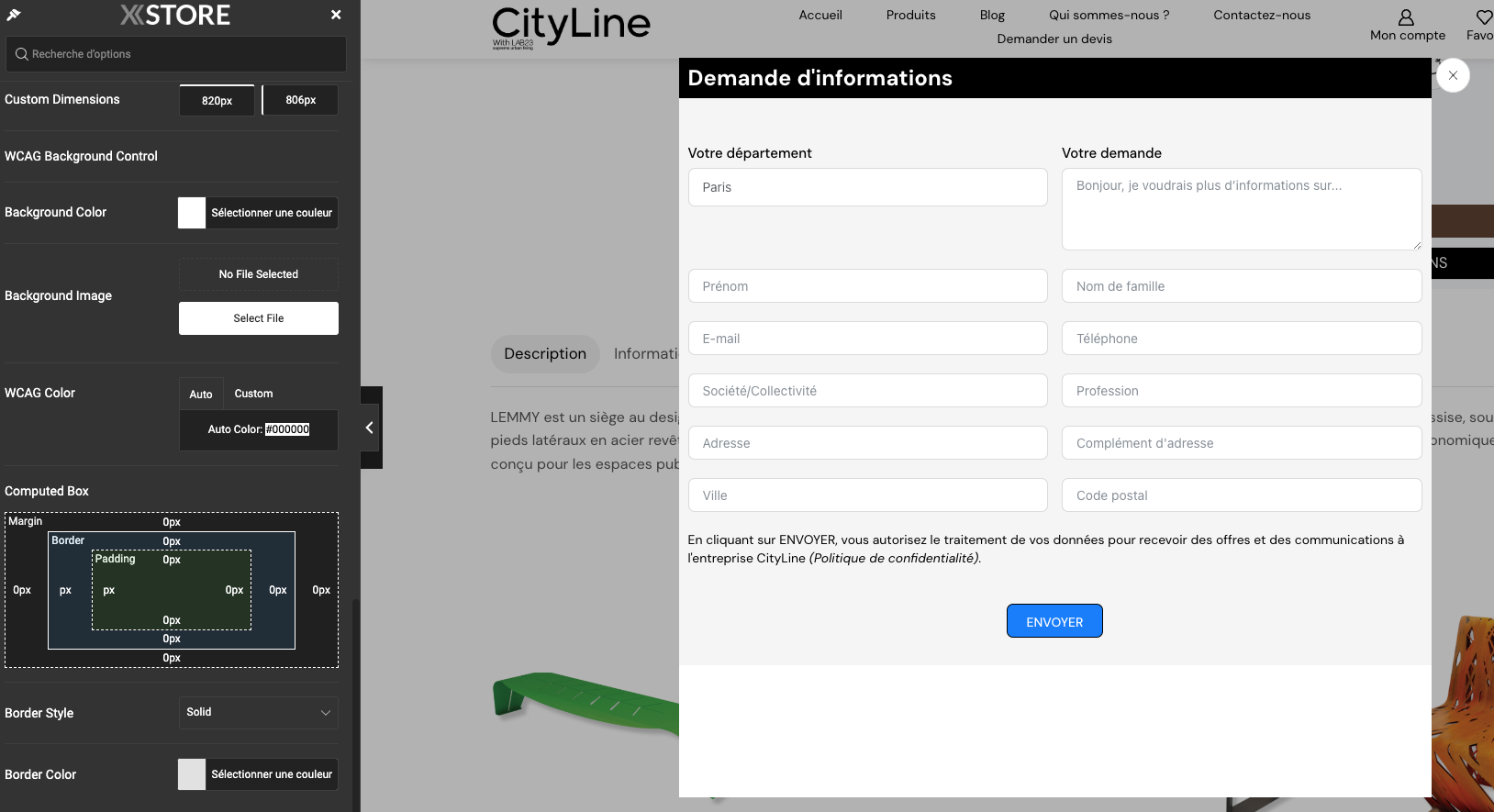The width and height of the screenshot is (1494, 812).
Task: Click the Favoris heart icon
Action: (1484, 17)
